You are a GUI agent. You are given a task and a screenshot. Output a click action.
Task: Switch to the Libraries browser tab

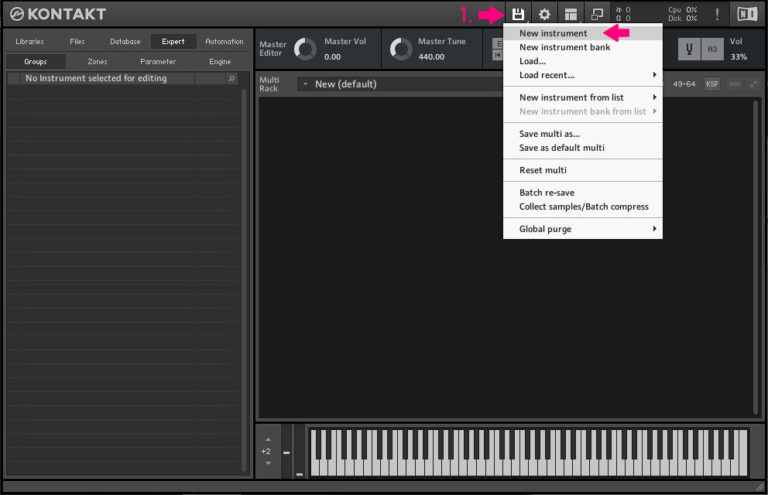[30, 41]
